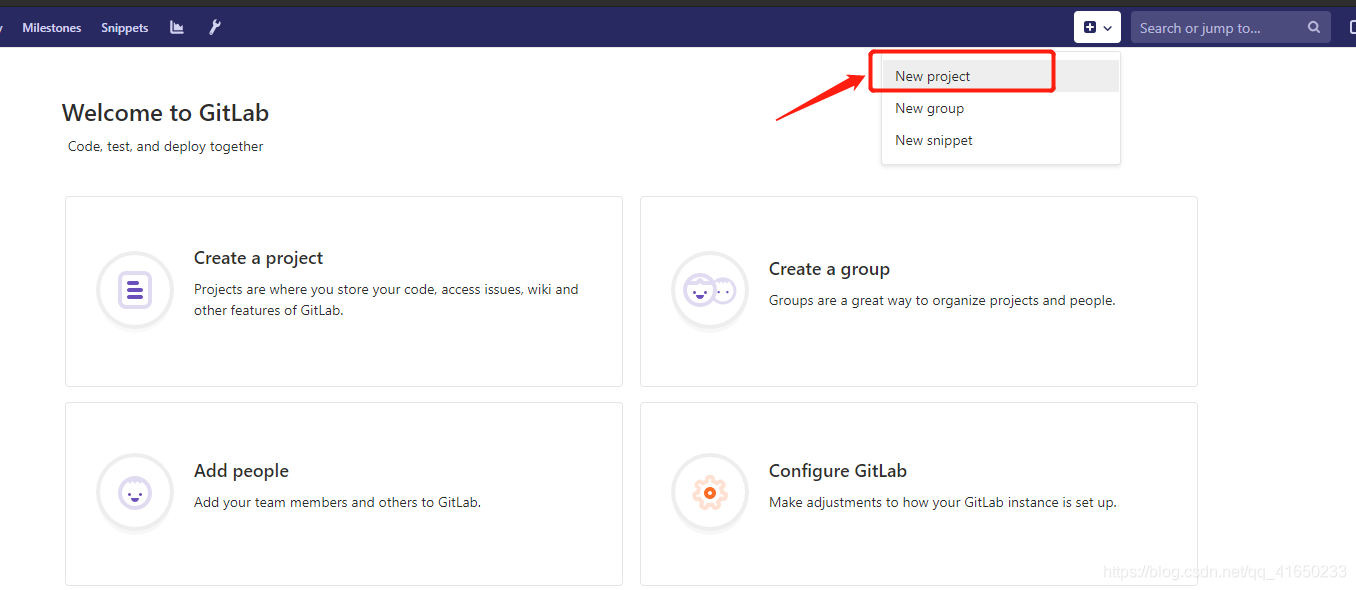
Task: Open the Create a project heading link
Action: 258,258
